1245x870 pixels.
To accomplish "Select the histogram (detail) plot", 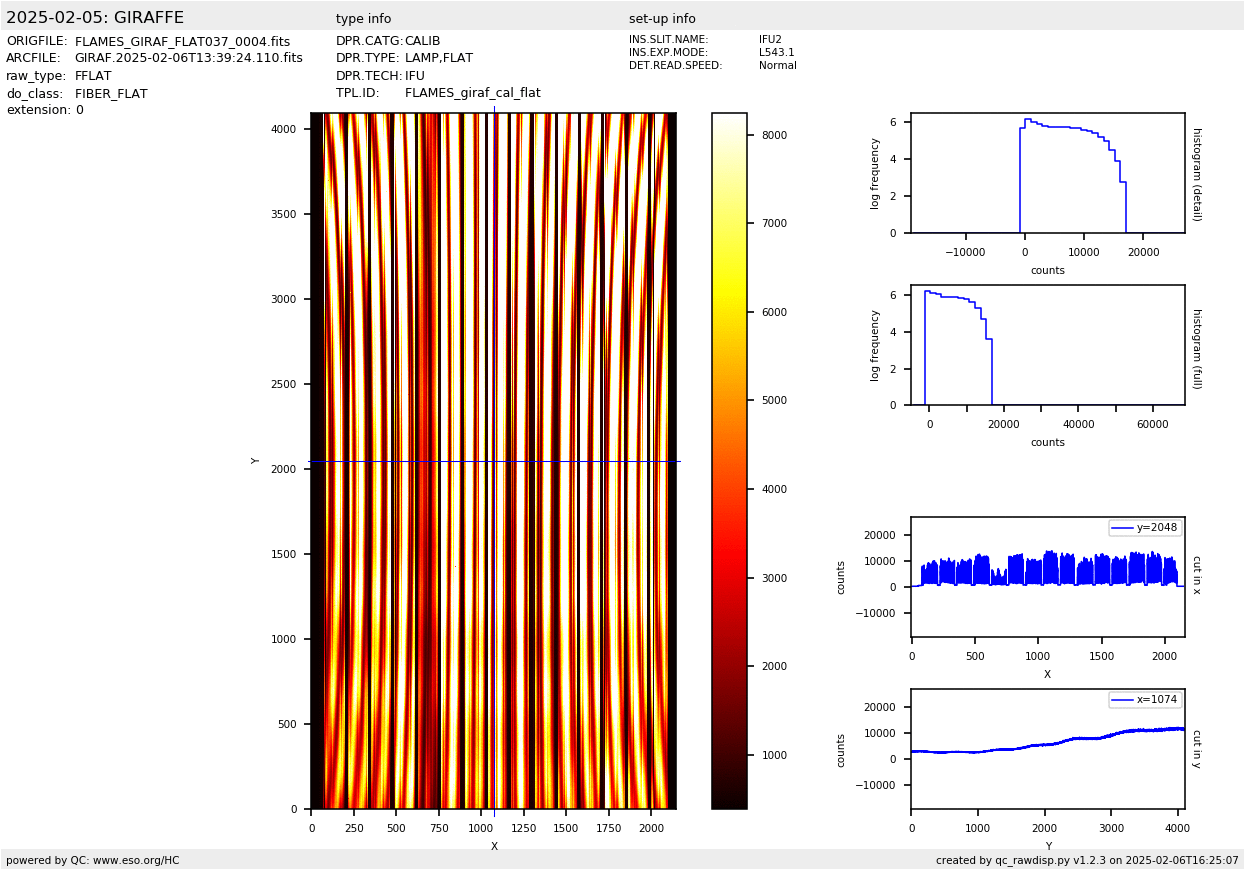I will [x=1047, y=173].
